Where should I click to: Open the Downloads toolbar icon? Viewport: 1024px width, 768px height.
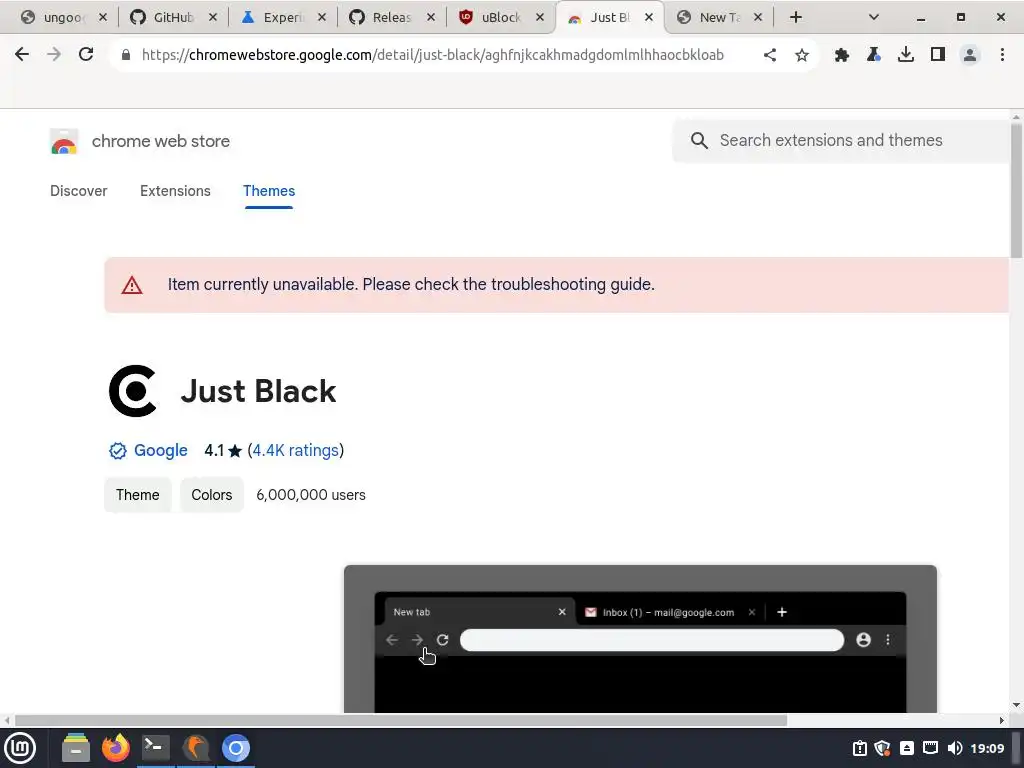coord(906,55)
